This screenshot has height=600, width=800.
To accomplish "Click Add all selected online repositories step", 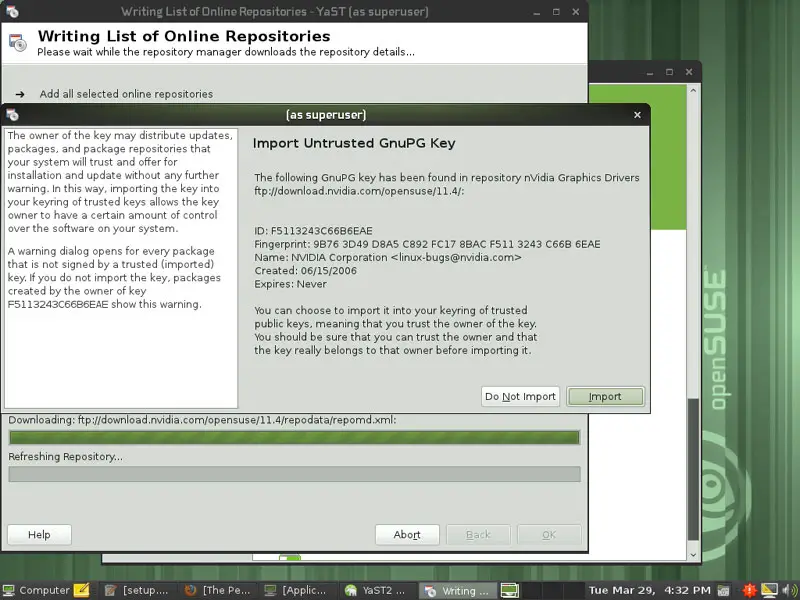I will [126, 94].
